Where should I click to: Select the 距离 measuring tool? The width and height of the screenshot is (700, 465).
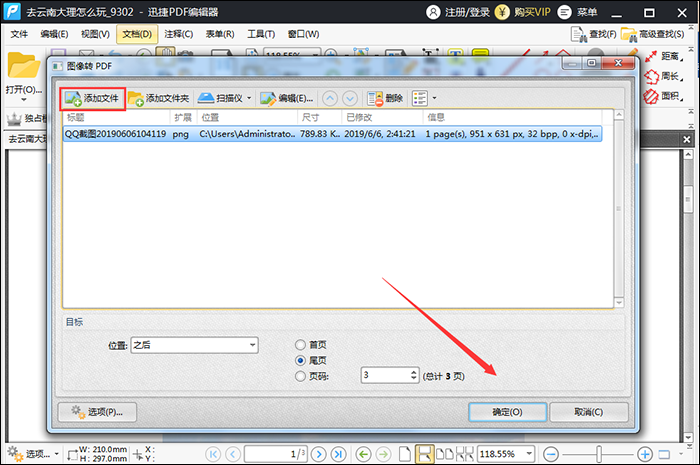point(664,56)
